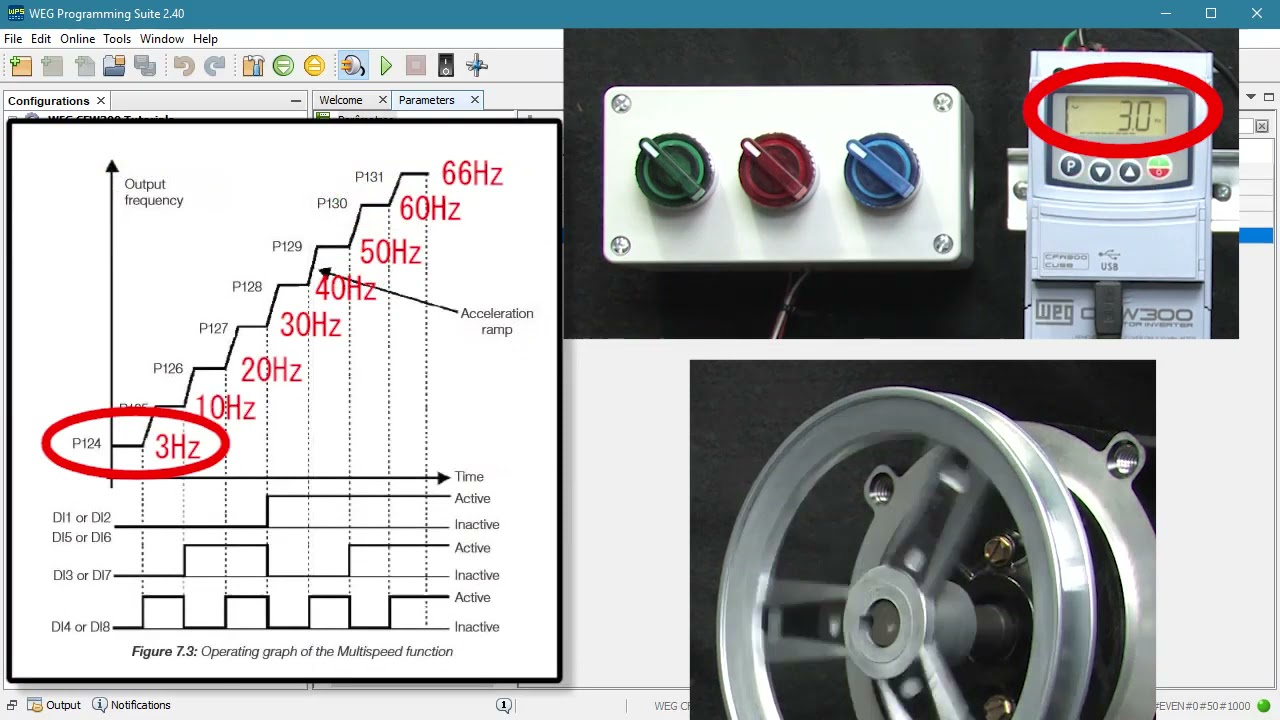Click the green circle down-arrow icon

click(x=283, y=66)
